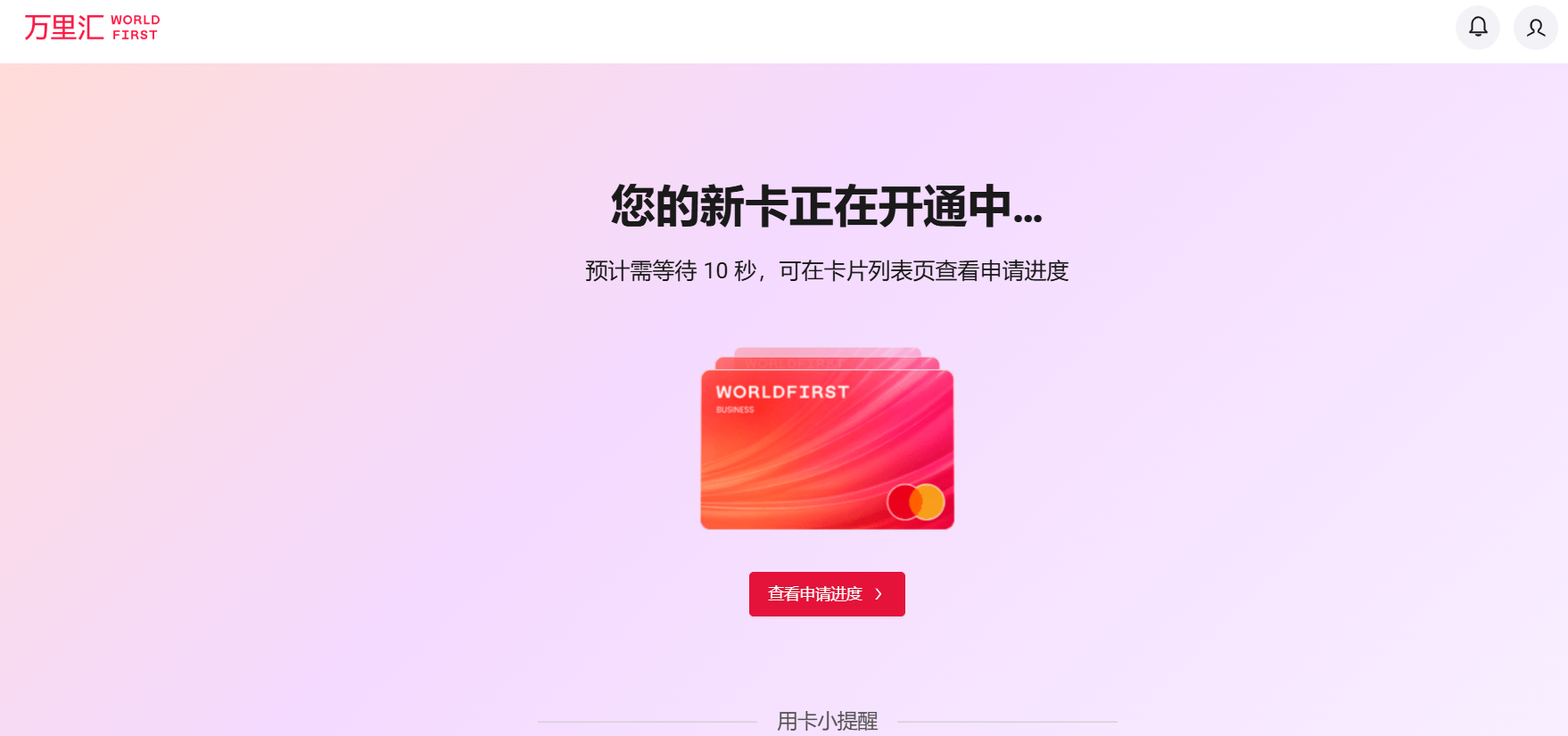Open the notifications bell icon
Viewport: 1568px width, 736px height.
(x=1478, y=28)
